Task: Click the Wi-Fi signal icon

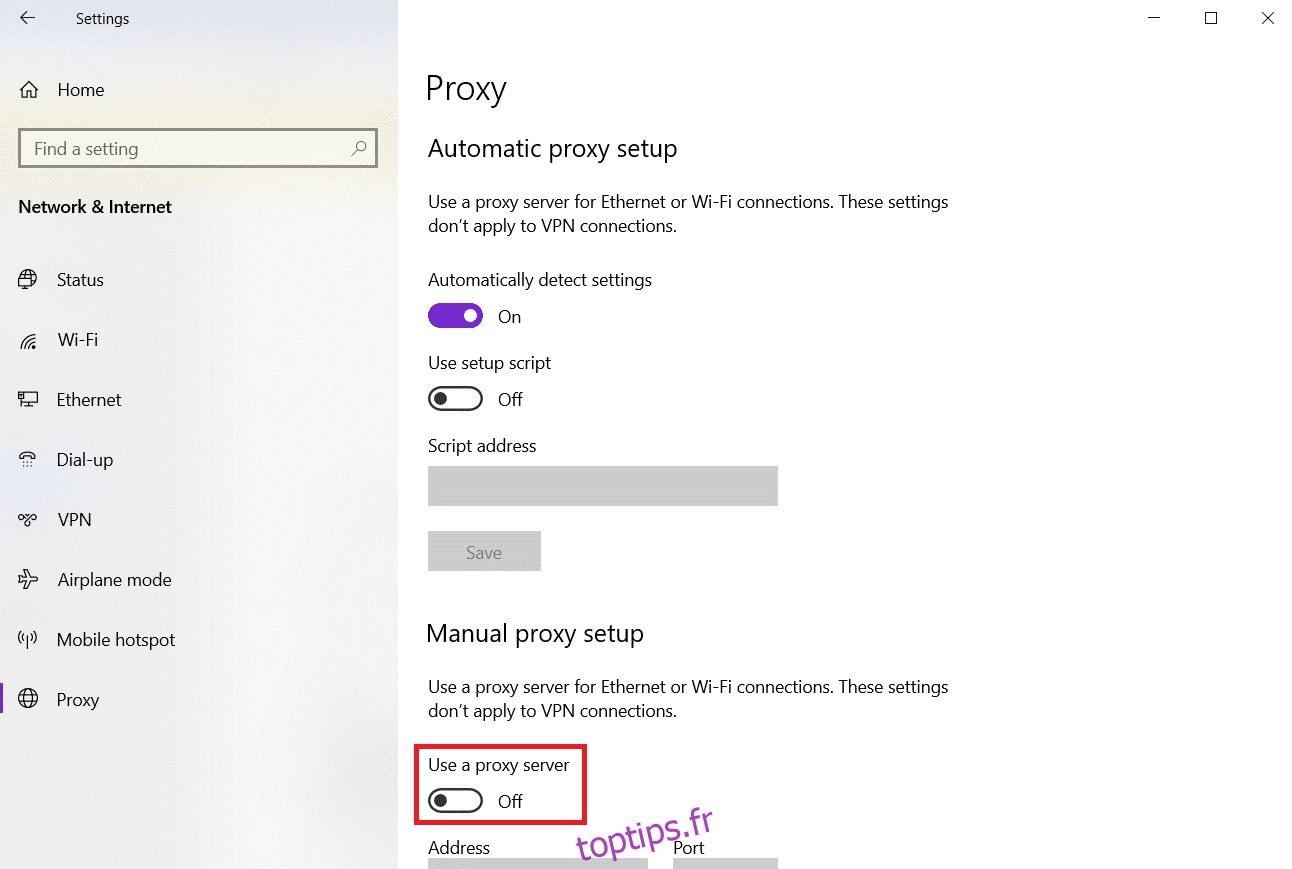Action: coord(28,341)
